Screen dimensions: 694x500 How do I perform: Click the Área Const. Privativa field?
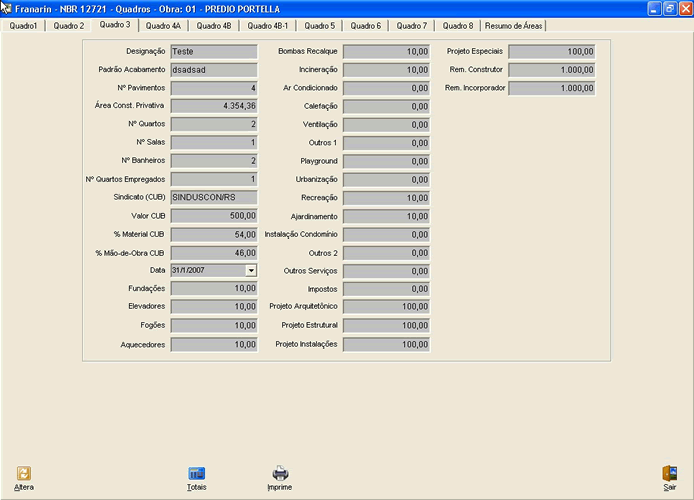[214, 106]
